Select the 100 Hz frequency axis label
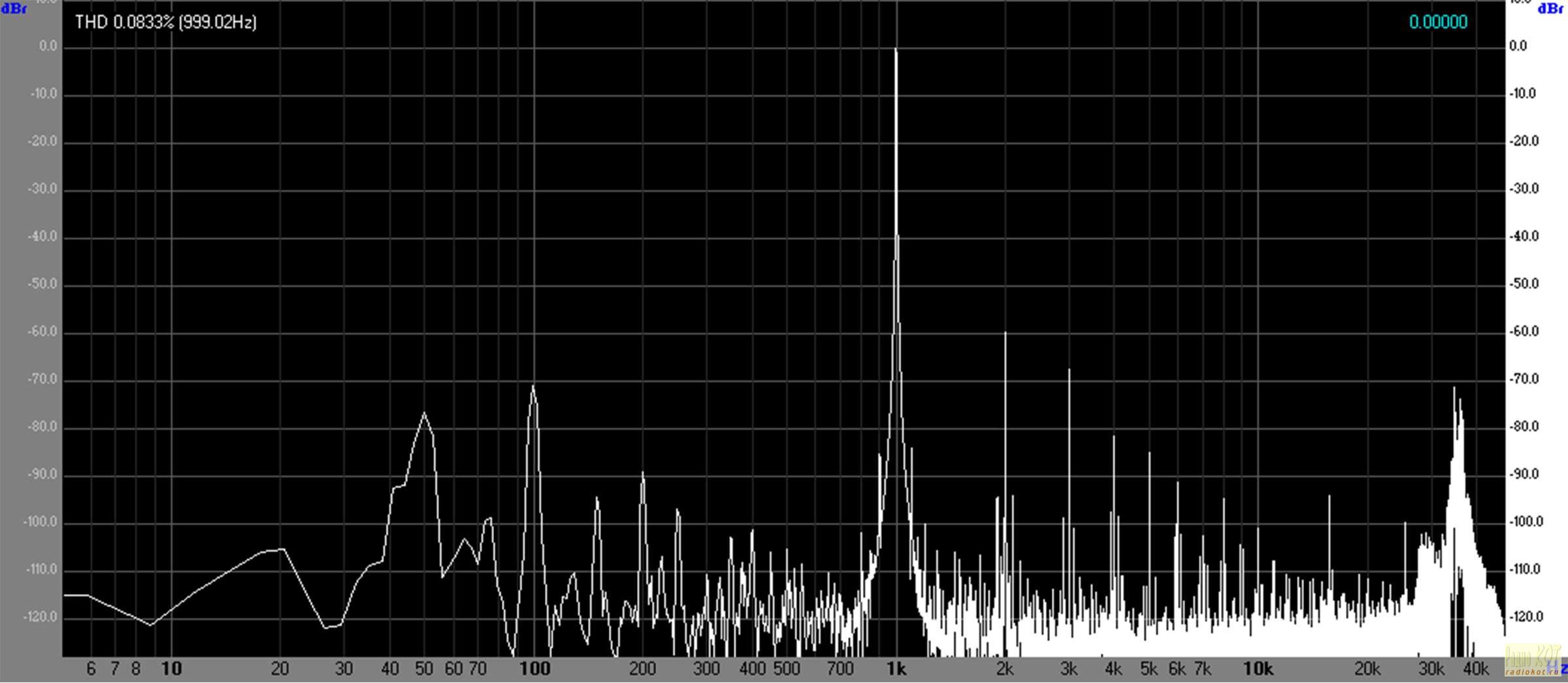The height and width of the screenshot is (683, 1568). point(534,669)
